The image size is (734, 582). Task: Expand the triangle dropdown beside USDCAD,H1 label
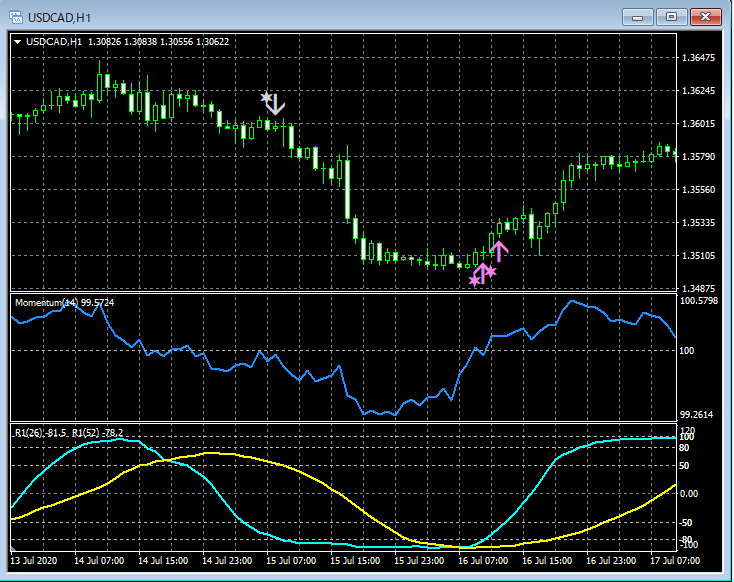18,41
